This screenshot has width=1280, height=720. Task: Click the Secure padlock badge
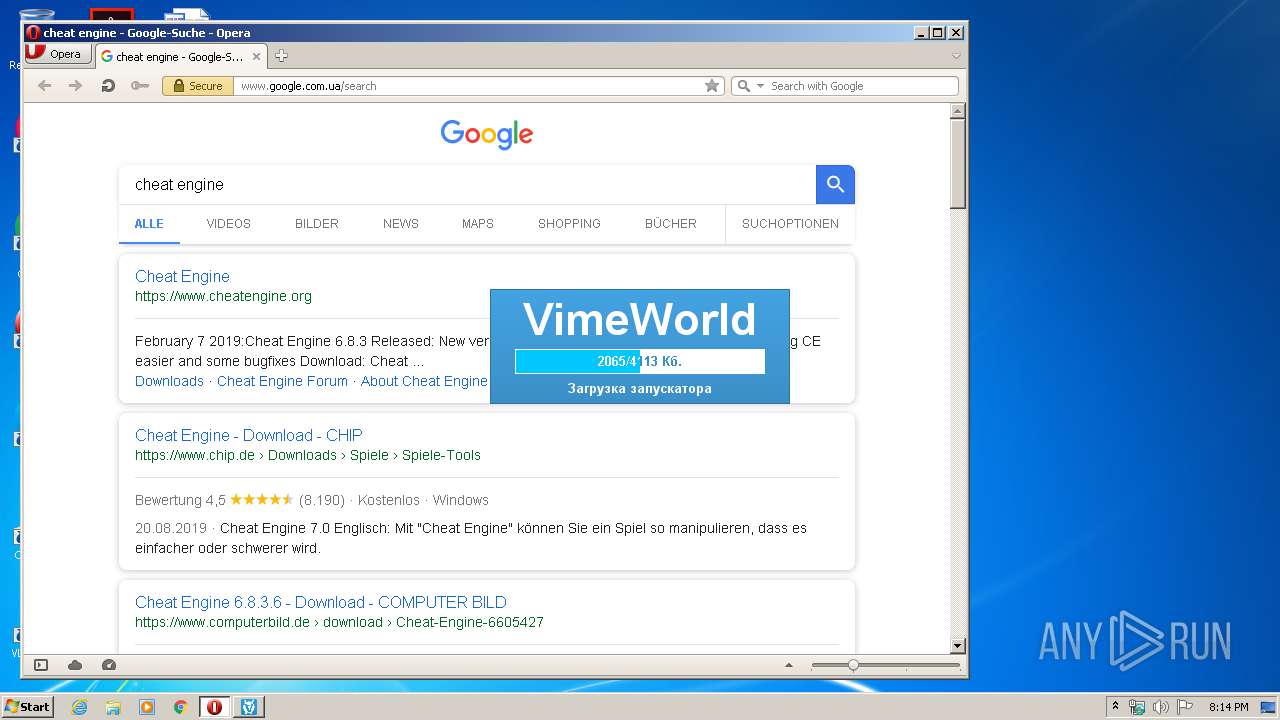tap(198, 86)
